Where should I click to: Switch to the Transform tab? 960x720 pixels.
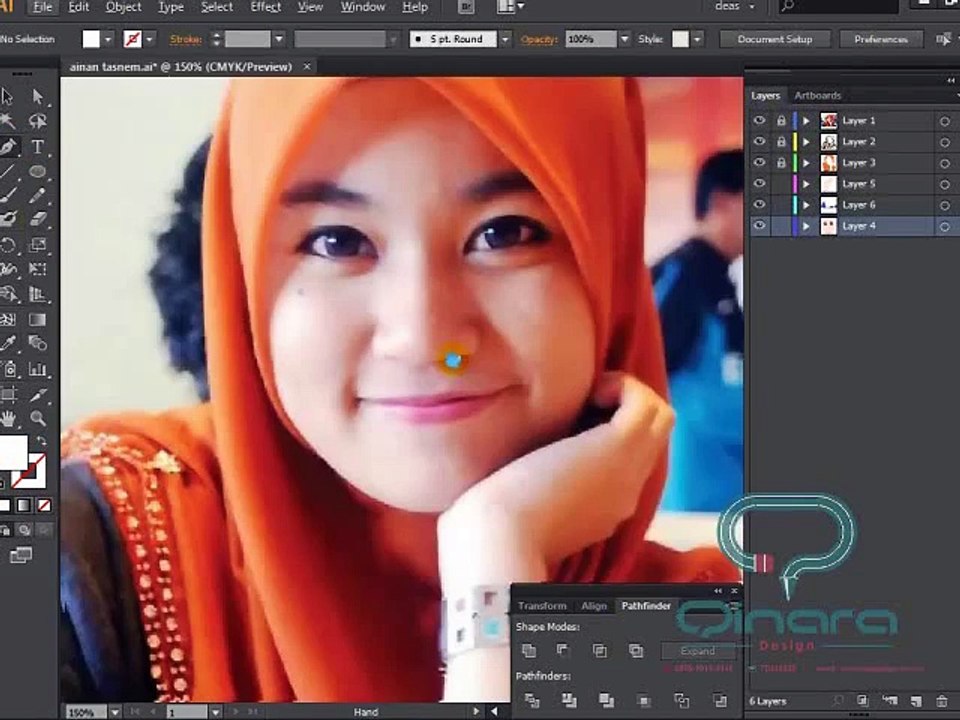[542, 606]
